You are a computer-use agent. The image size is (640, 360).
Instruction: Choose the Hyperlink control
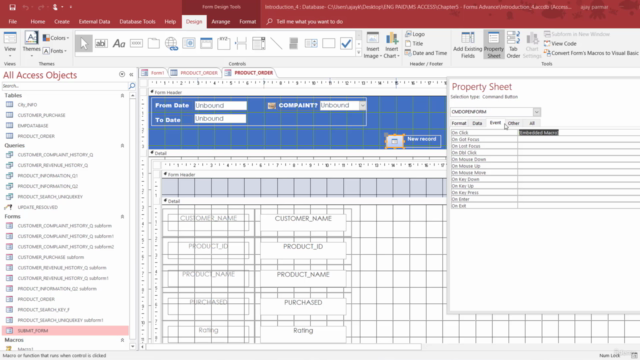click(171, 43)
